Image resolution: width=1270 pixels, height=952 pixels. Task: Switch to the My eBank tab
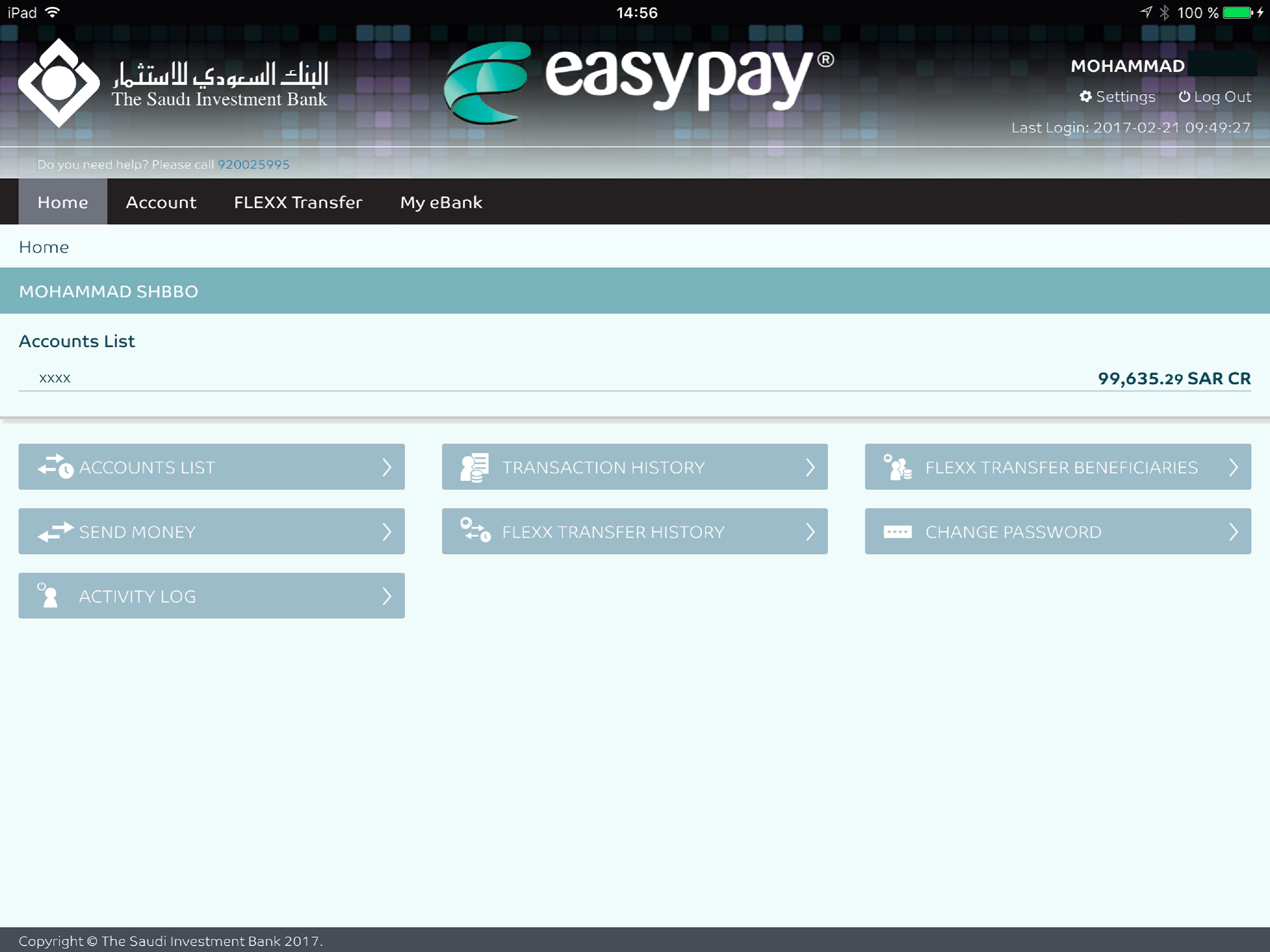click(441, 202)
